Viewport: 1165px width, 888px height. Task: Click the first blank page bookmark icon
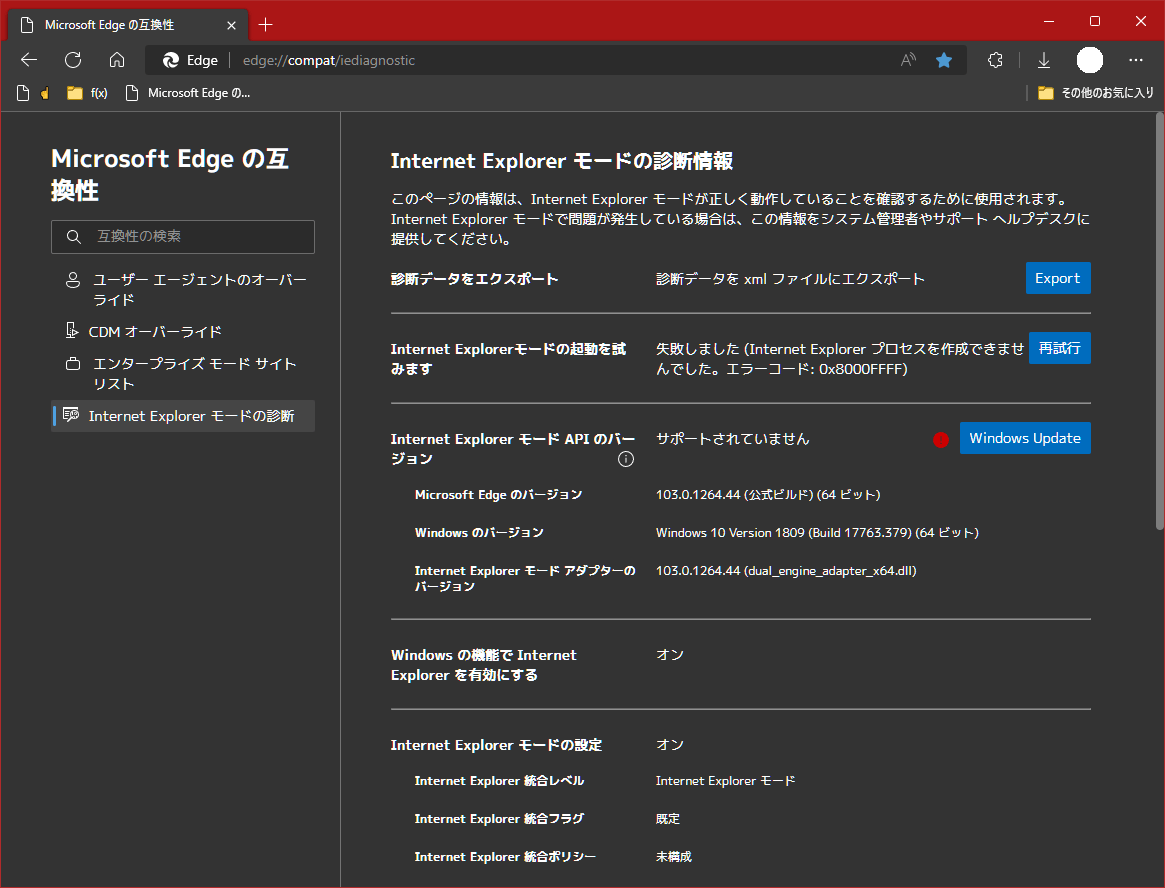point(23,93)
